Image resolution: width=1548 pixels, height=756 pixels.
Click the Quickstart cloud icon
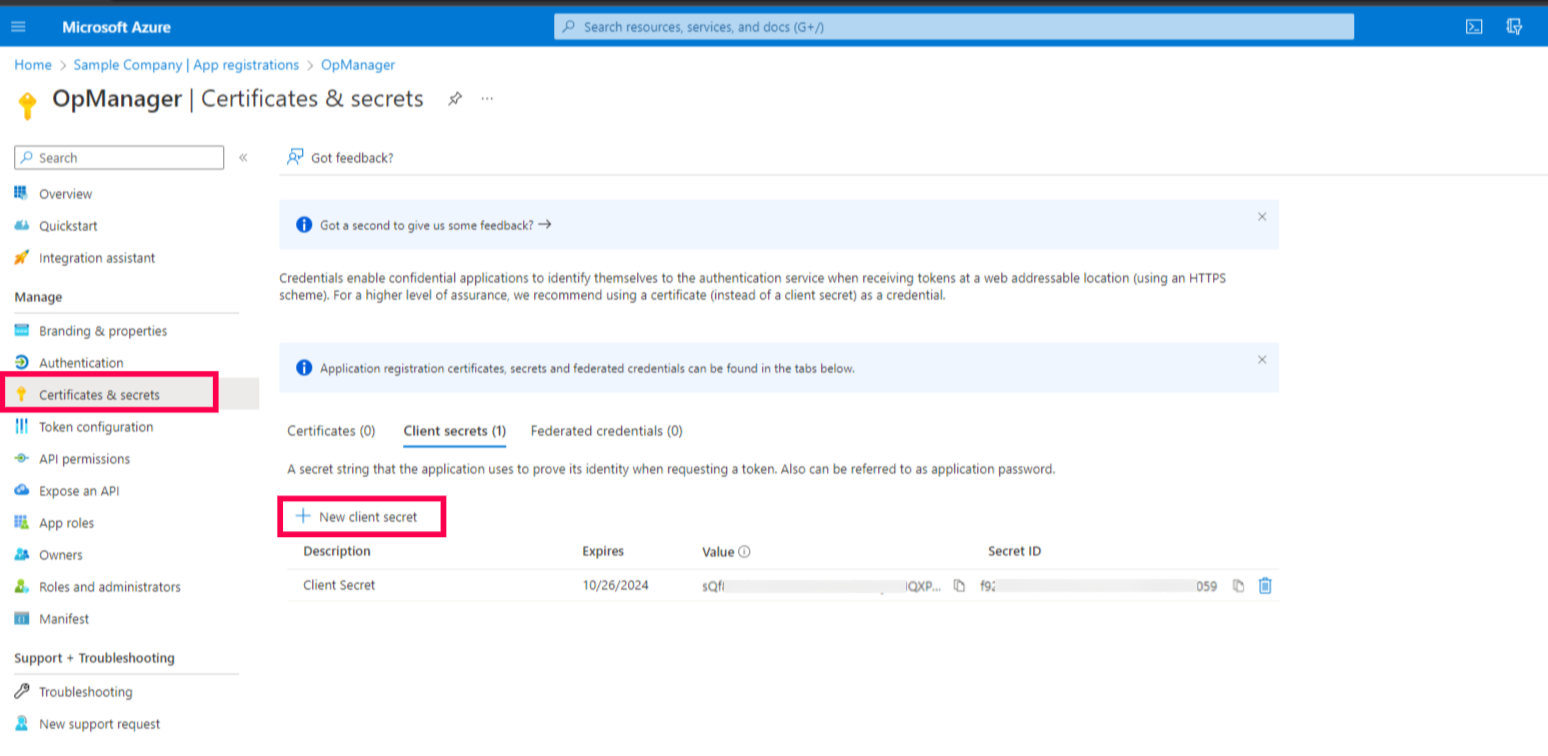click(22, 226)
